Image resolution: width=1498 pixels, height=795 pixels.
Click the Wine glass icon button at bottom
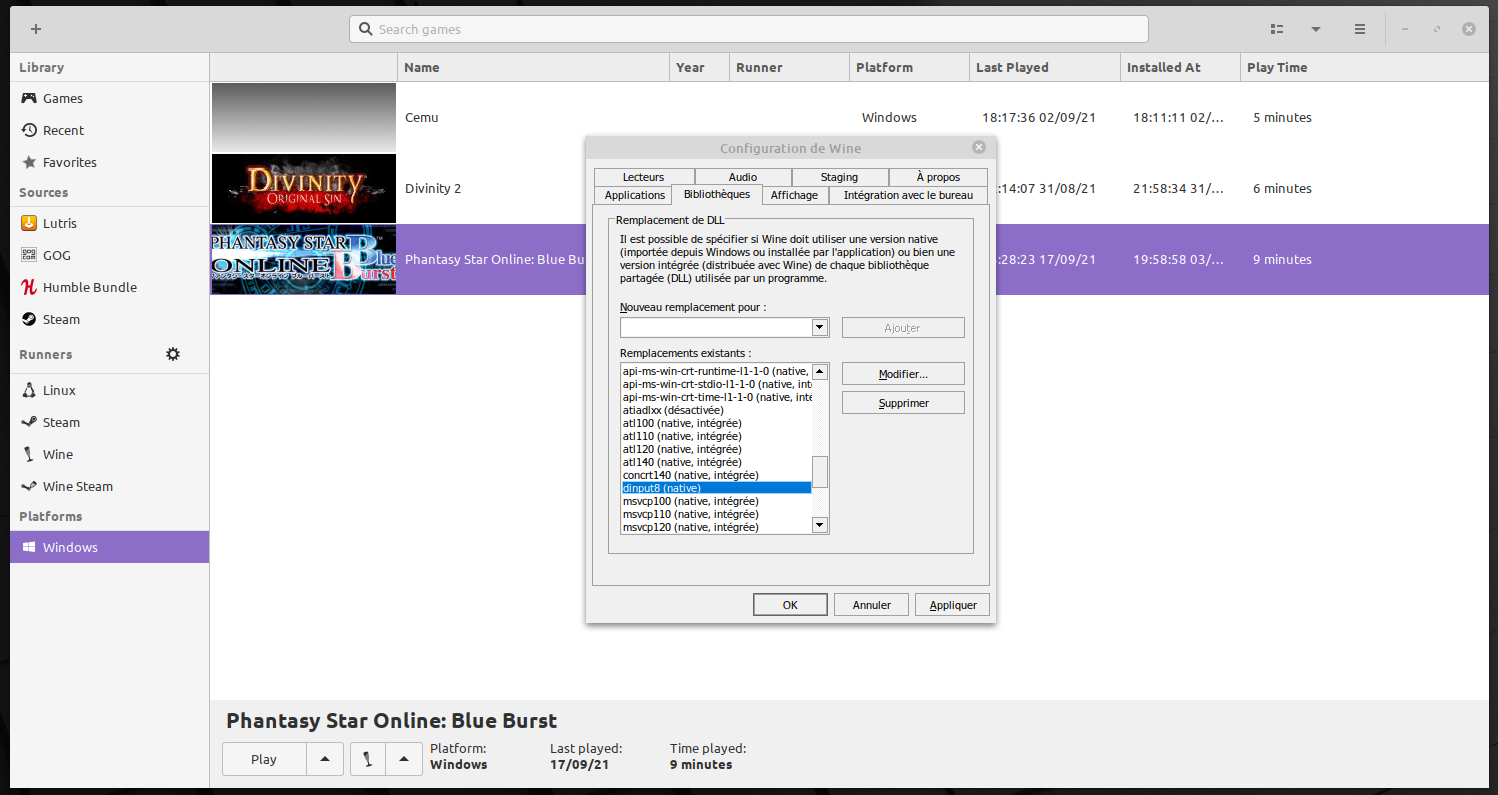click(x=367, y=759)
